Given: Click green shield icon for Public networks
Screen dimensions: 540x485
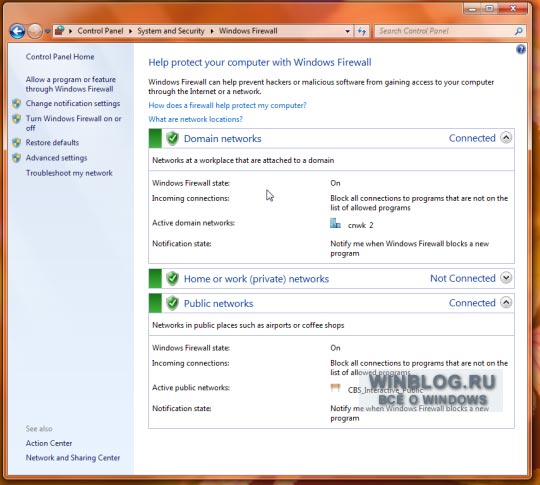Looking at the screenshot, I should pyautogui.click(x=172, y=303).
